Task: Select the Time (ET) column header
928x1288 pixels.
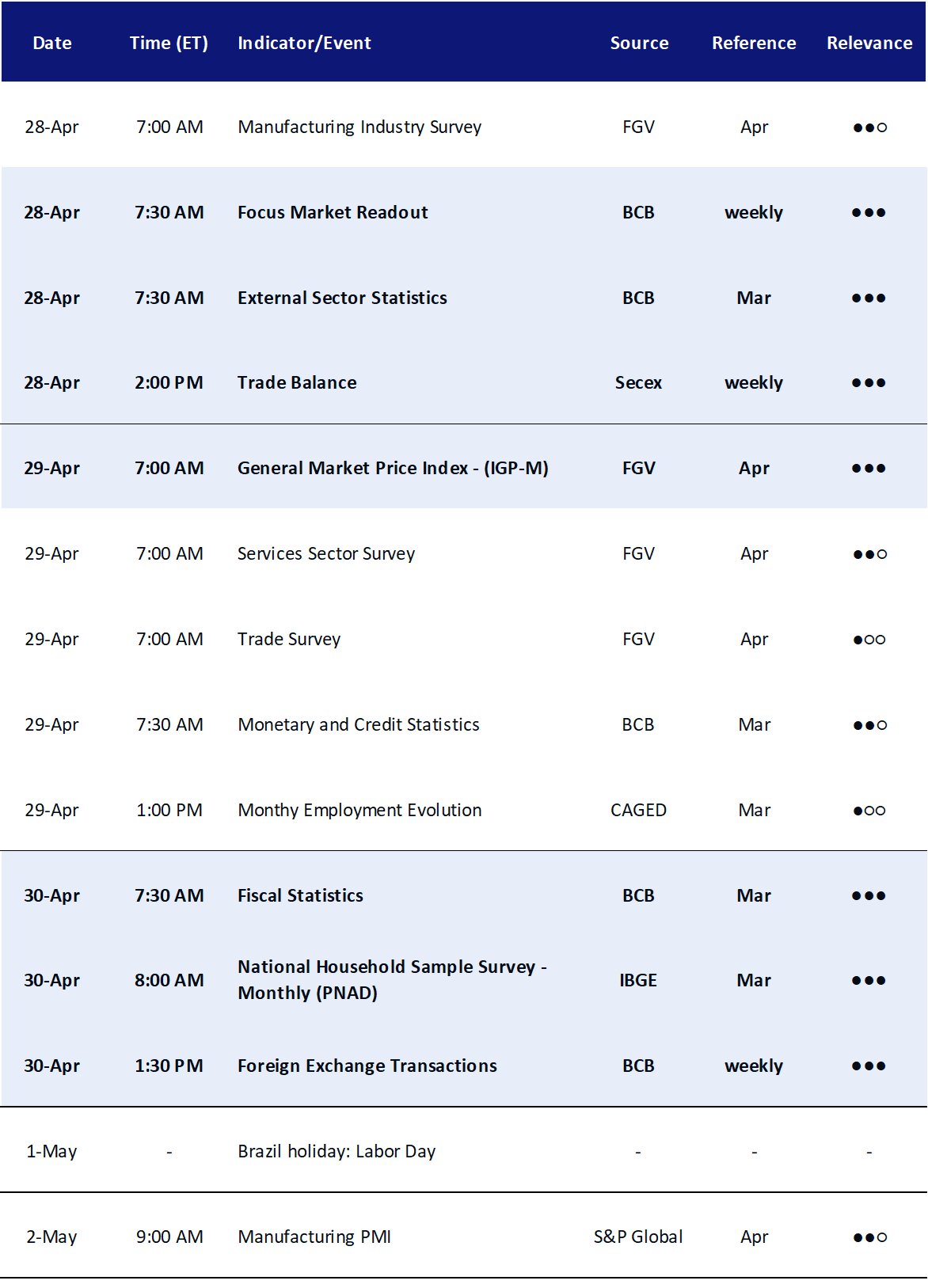Action: [x=169, y=44]
